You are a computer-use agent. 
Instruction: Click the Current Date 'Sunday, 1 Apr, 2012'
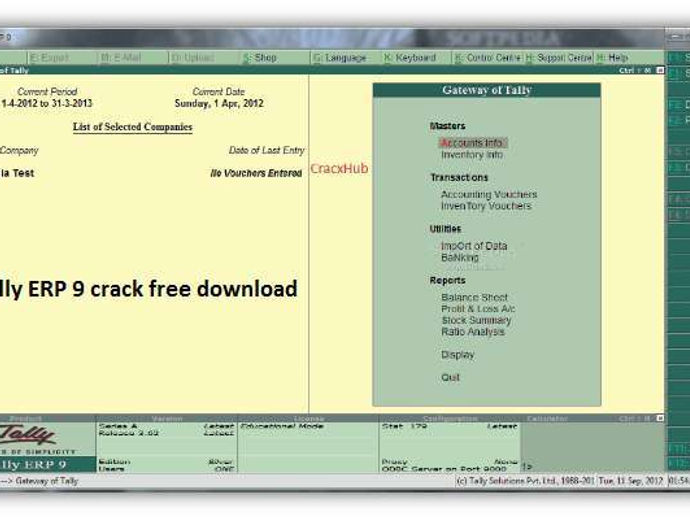point(219,104)
